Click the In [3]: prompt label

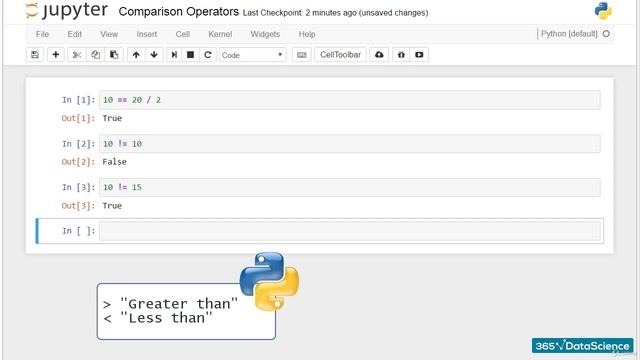pos(78,187)
